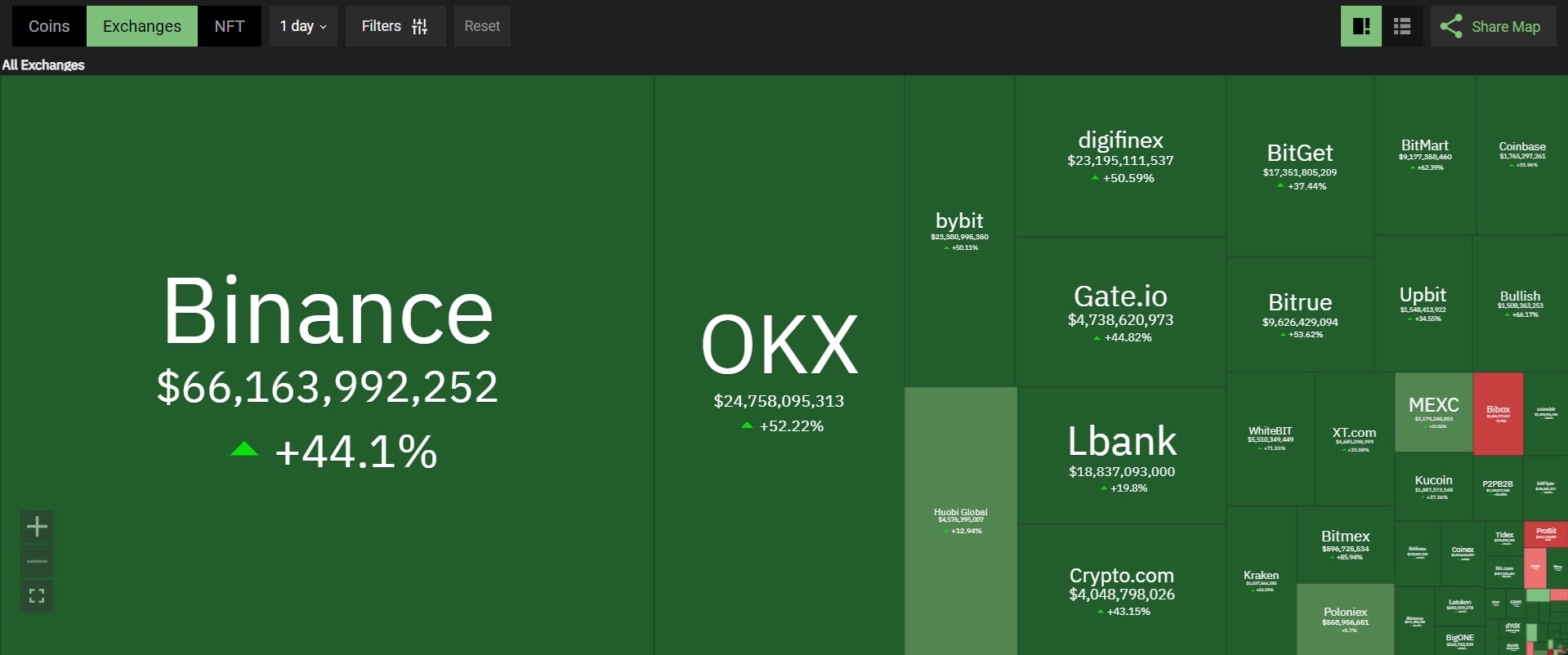The width and height of the screenshot is (1568, 655).
Task: Click the Share Map button text
Action: (1506, 27)
